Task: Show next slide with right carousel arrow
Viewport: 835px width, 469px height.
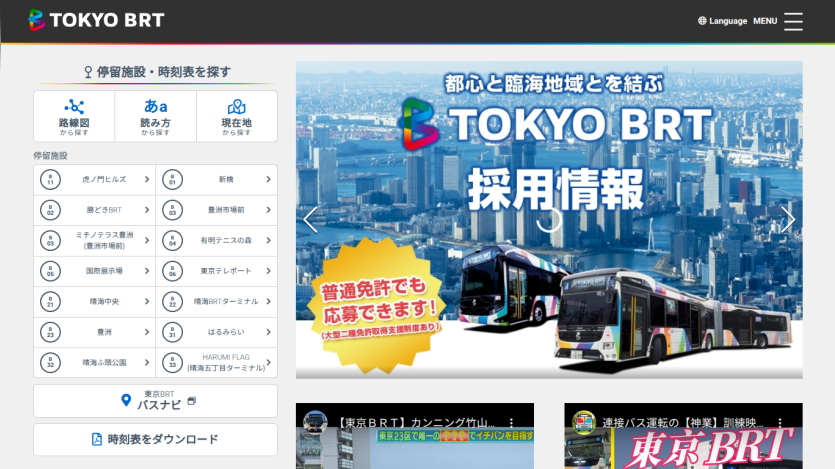Action: click(x=788, y=219)
